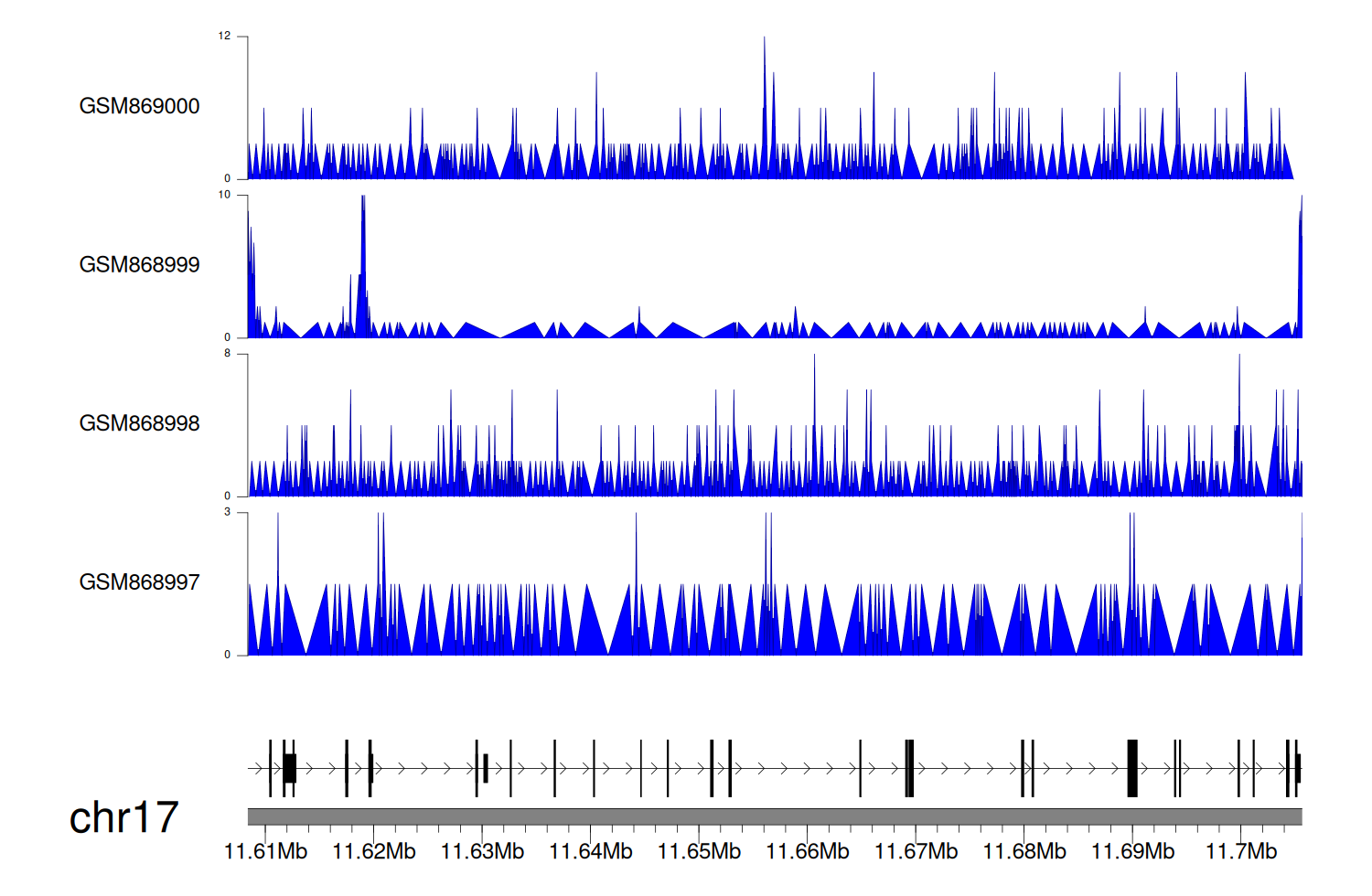Select the 11.62Mb position label
Viewport: 1372px width, 896px height.
point(373,851)
